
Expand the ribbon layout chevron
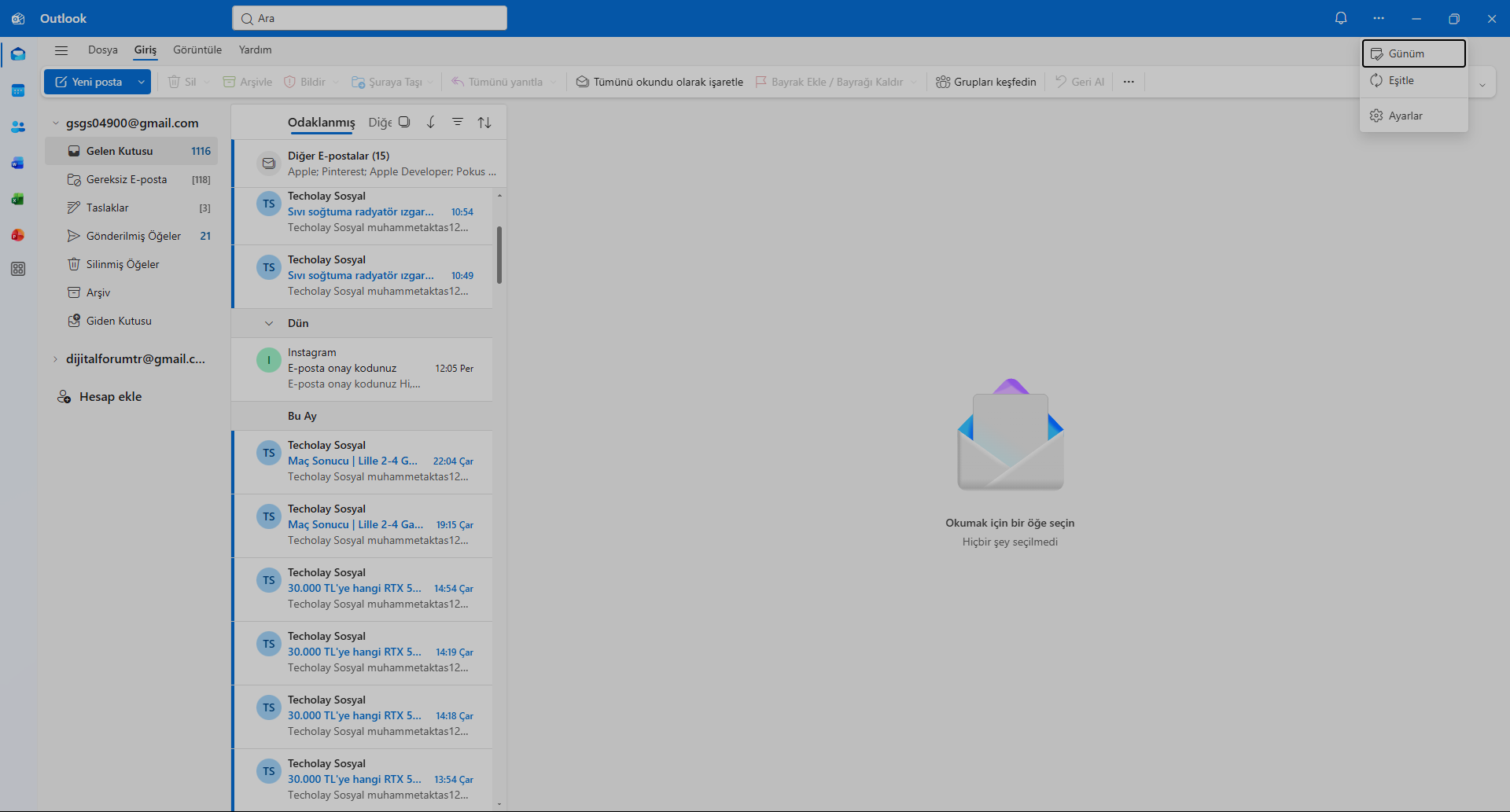click(1482, 85)
